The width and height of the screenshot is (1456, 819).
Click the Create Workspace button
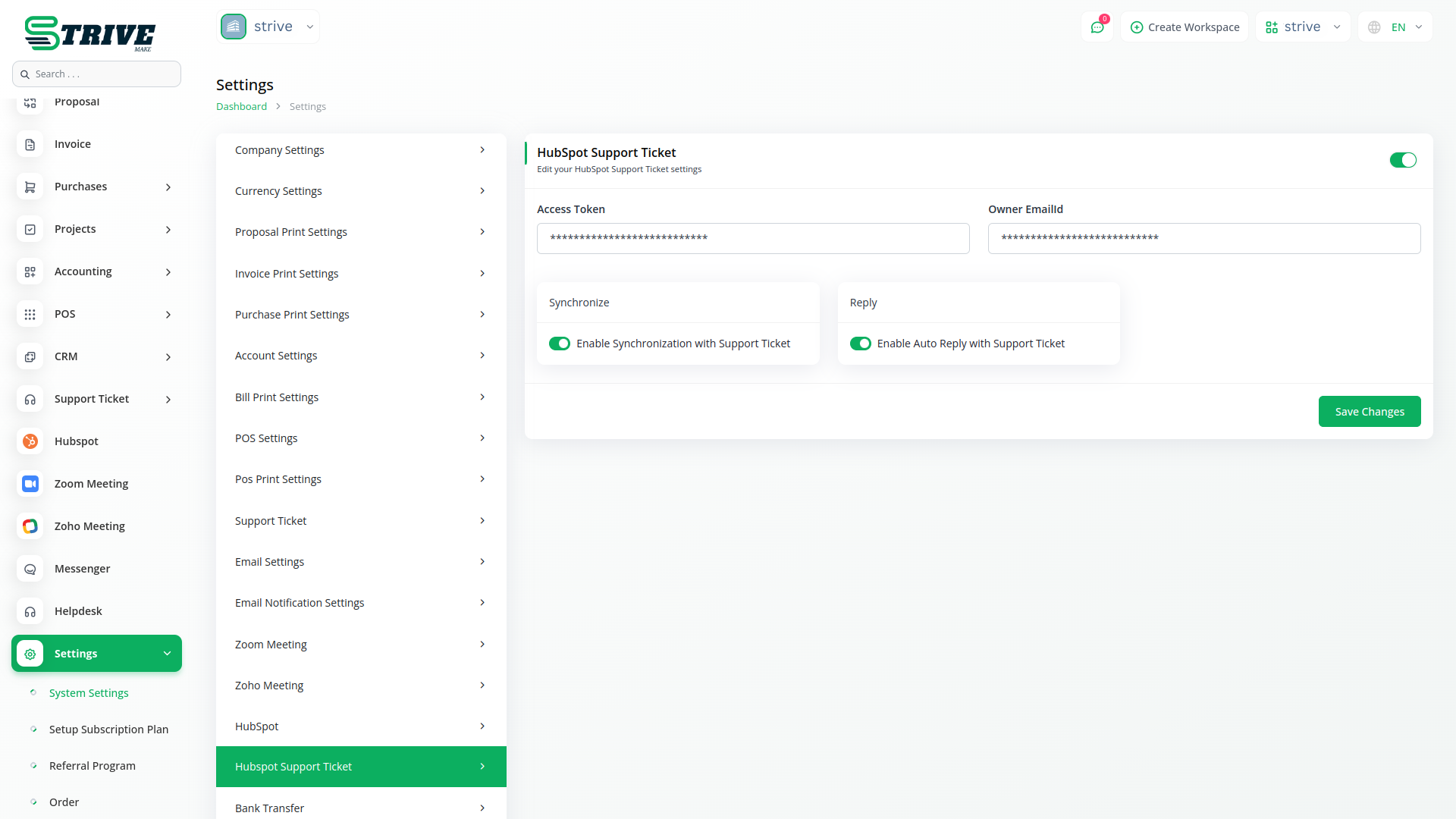[x=1185, y=27]
